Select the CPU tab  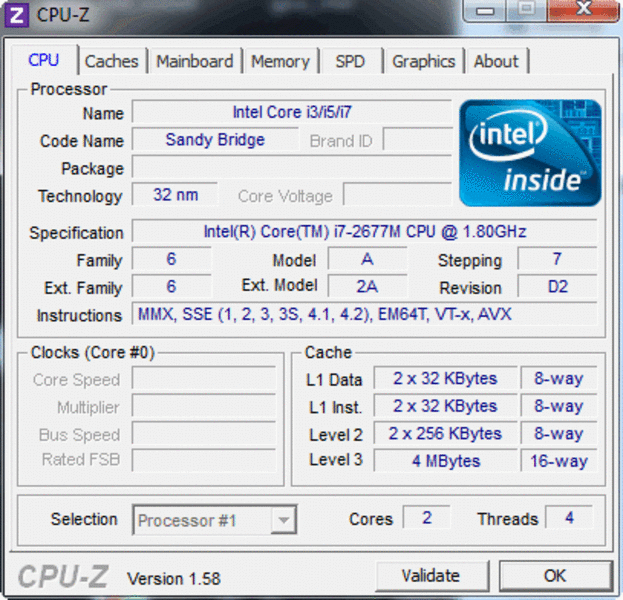click(44, 60)
